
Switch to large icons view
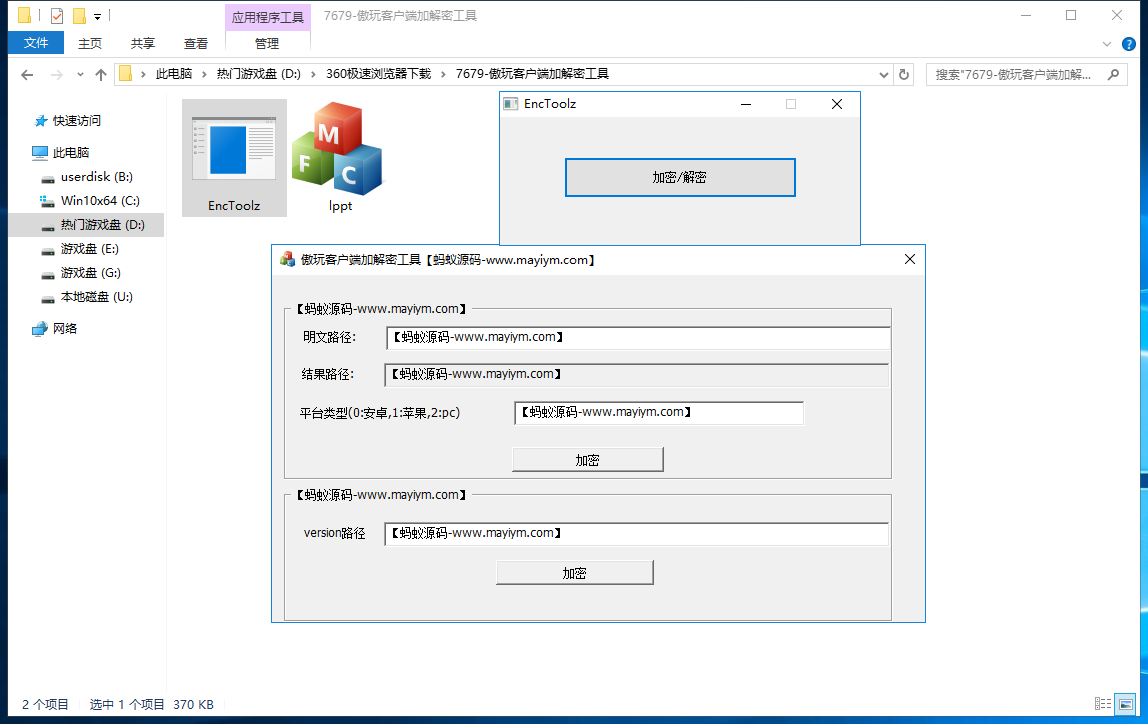click(1125, 704)
